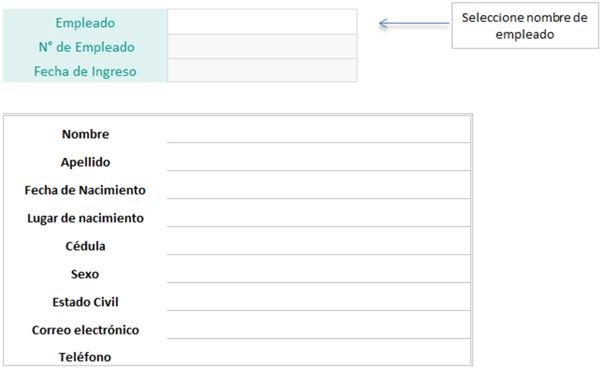This screenshot has width=607, height=384.
Task: Click the 'Seleccione nombre de empleado' note box
Action: (525, 26)
